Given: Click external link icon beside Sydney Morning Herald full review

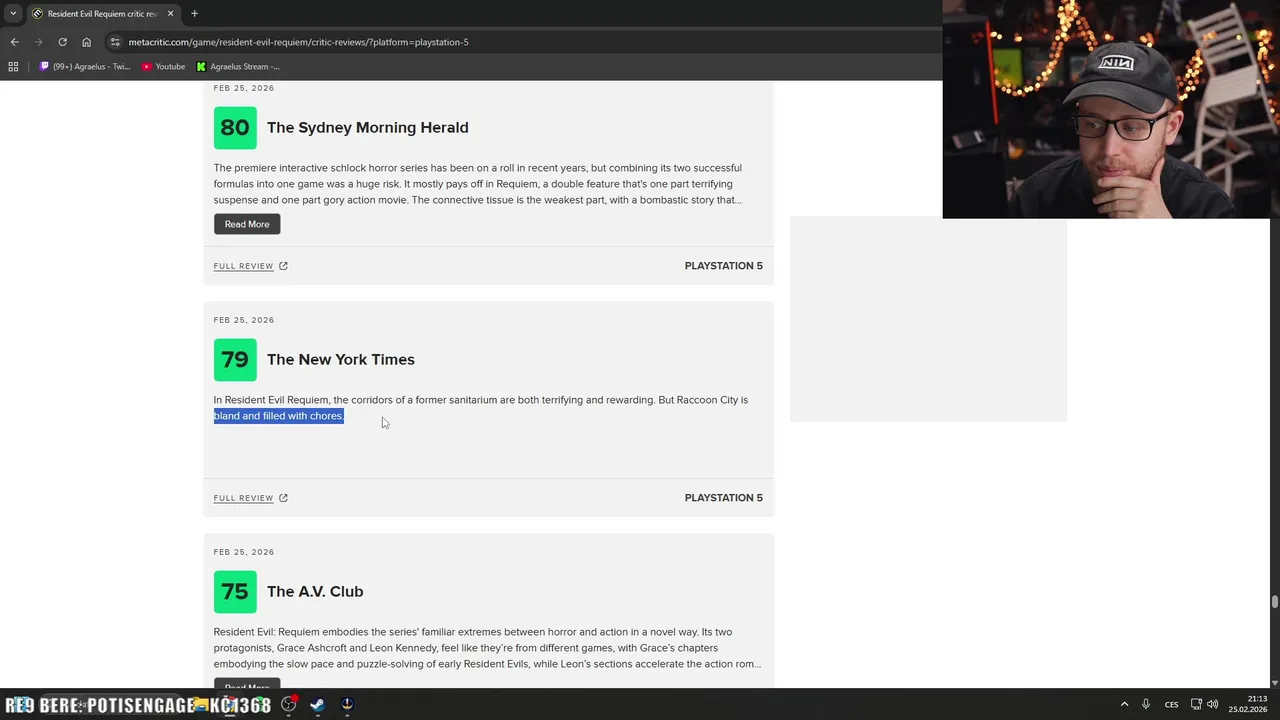Looking at the screenshot, I should click(283, 266).
